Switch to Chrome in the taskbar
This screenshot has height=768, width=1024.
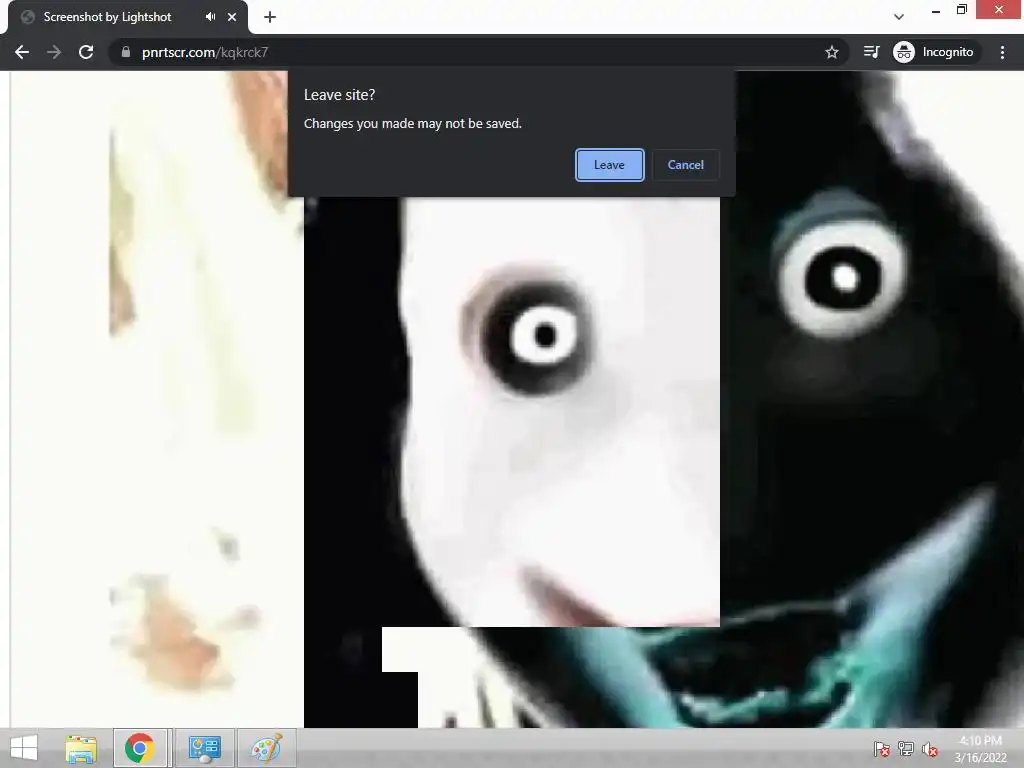(x=140, y=748)
